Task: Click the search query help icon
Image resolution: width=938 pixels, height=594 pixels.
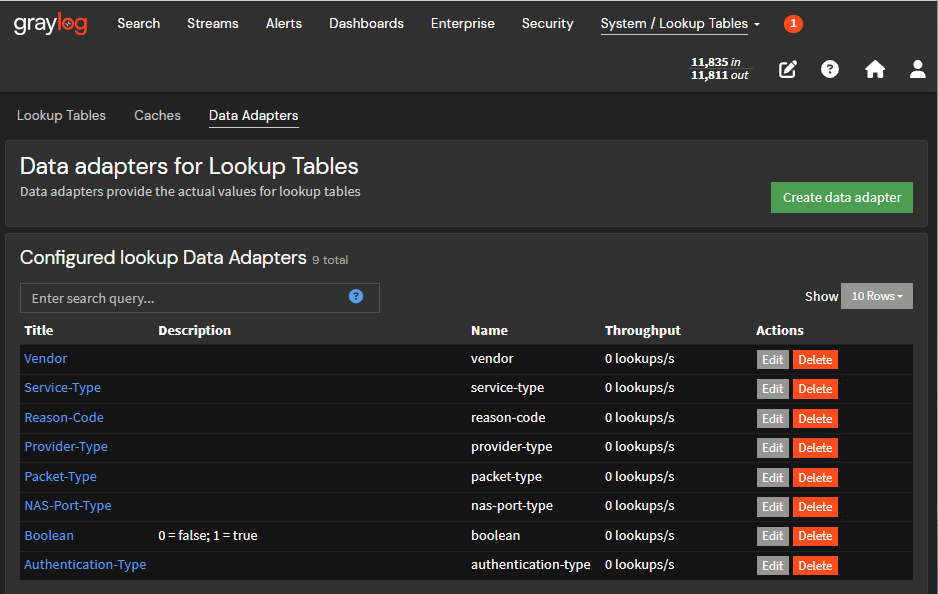Action: 356,297
